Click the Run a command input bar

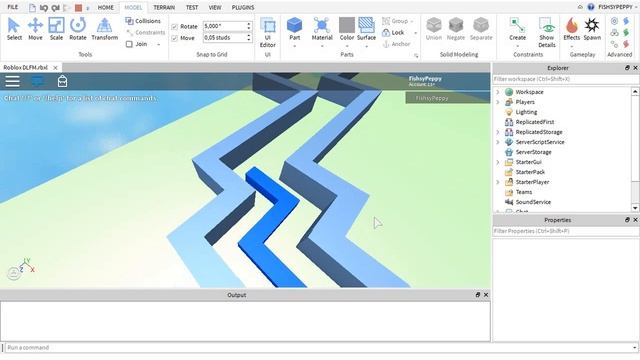pos(320,348)
